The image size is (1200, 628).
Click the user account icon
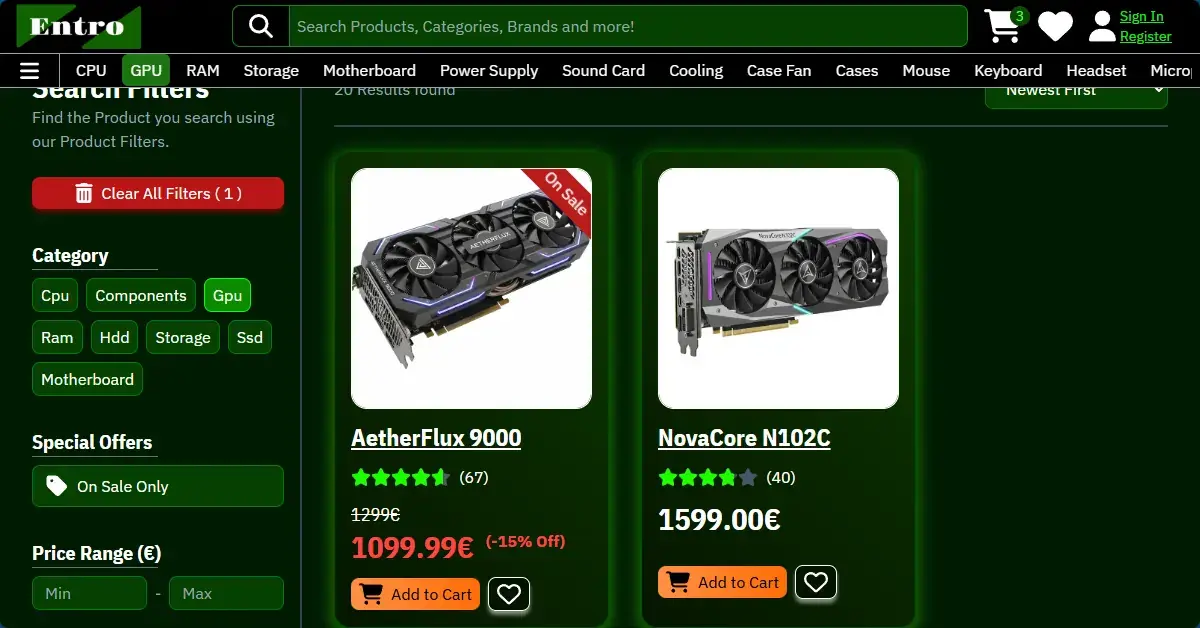click(1102, 26)
